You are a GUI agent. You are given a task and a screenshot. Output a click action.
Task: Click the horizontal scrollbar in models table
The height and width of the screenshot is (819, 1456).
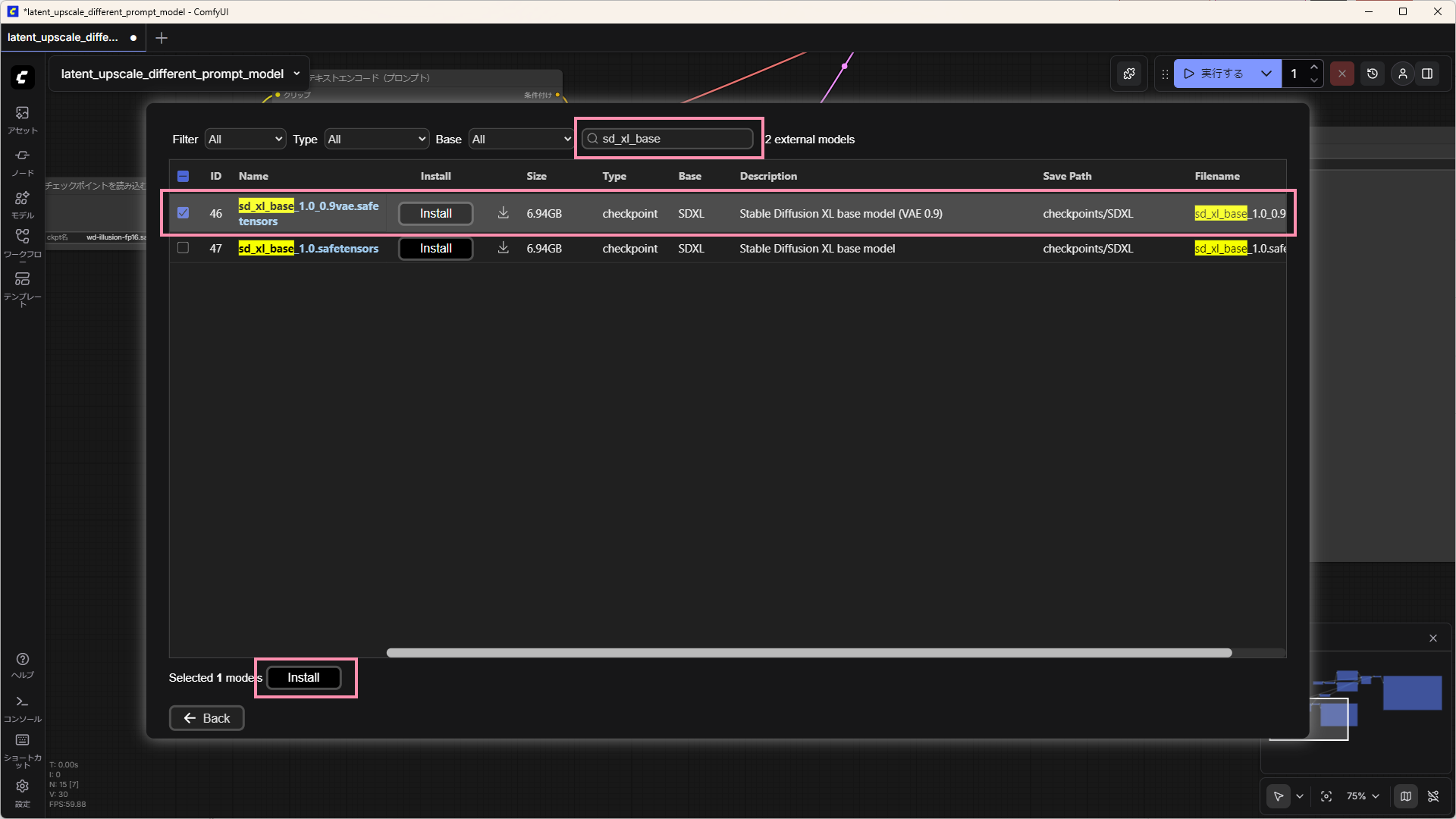click(808, 653)
